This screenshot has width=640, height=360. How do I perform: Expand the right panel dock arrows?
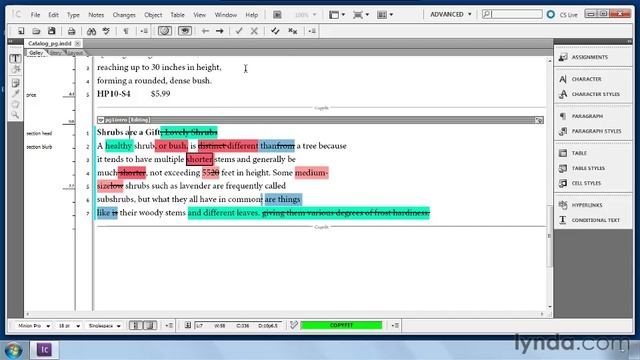pyautogui.click(x=629, y=41)
